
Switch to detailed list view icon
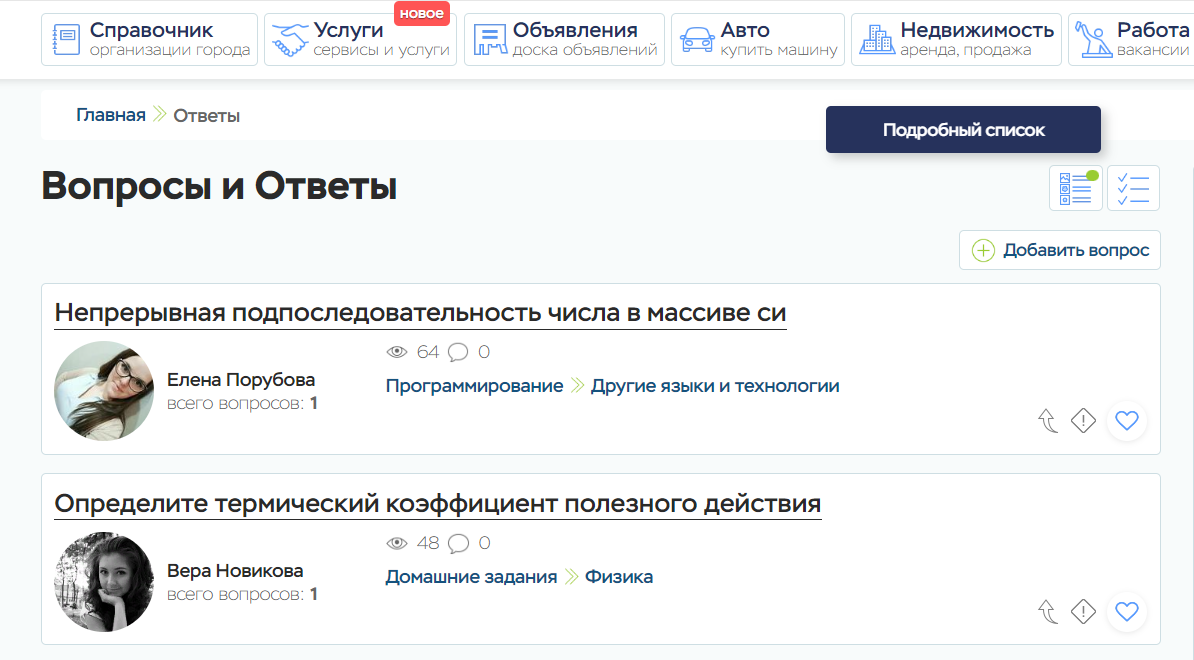point(1075,188)
